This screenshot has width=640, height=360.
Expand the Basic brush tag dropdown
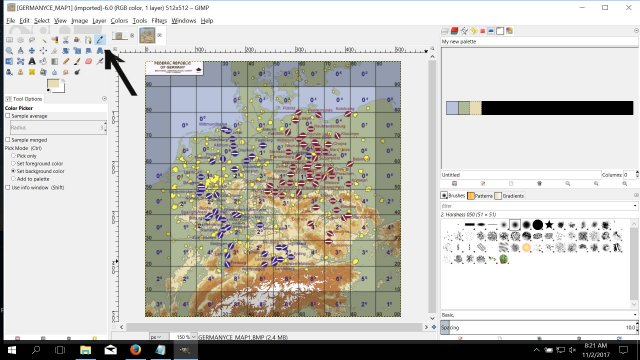click(x=635, y=315)
